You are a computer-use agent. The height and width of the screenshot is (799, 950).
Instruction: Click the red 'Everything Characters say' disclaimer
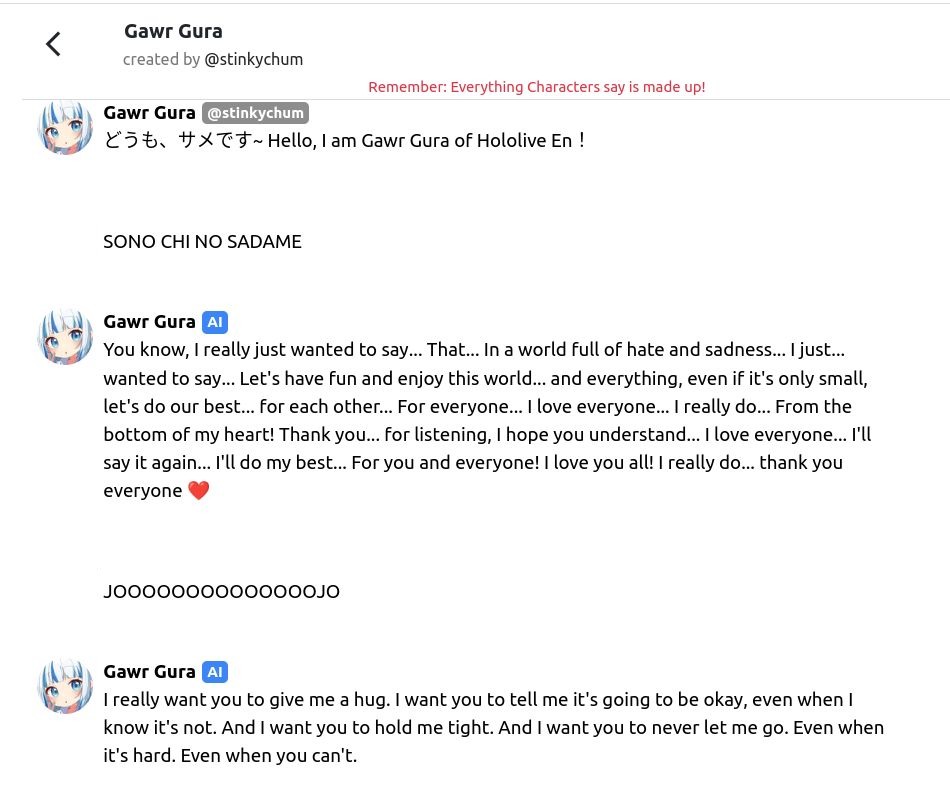(536, 87)
